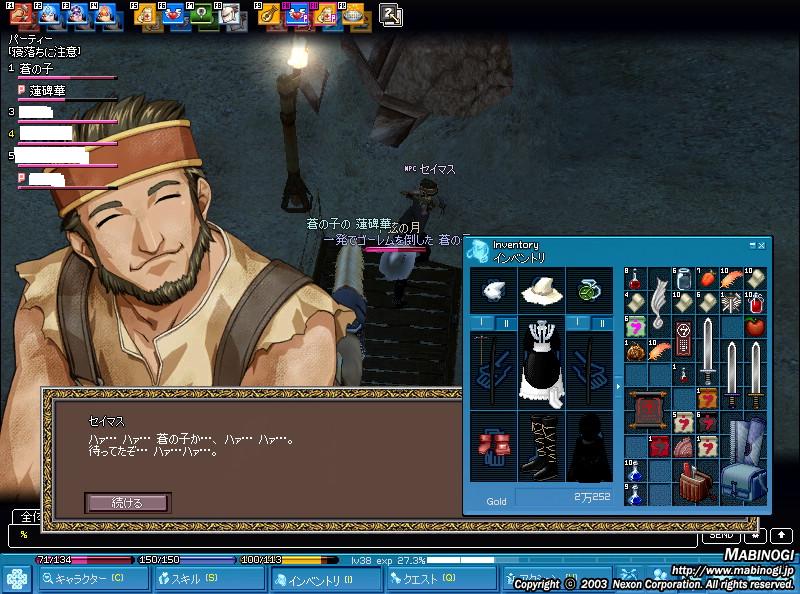Select the single small red potion item
800x594 pixels.
click(683, 375)
